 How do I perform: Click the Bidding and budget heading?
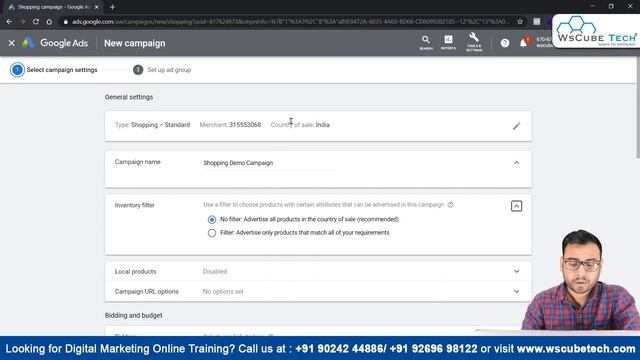[x=133, y=316]
